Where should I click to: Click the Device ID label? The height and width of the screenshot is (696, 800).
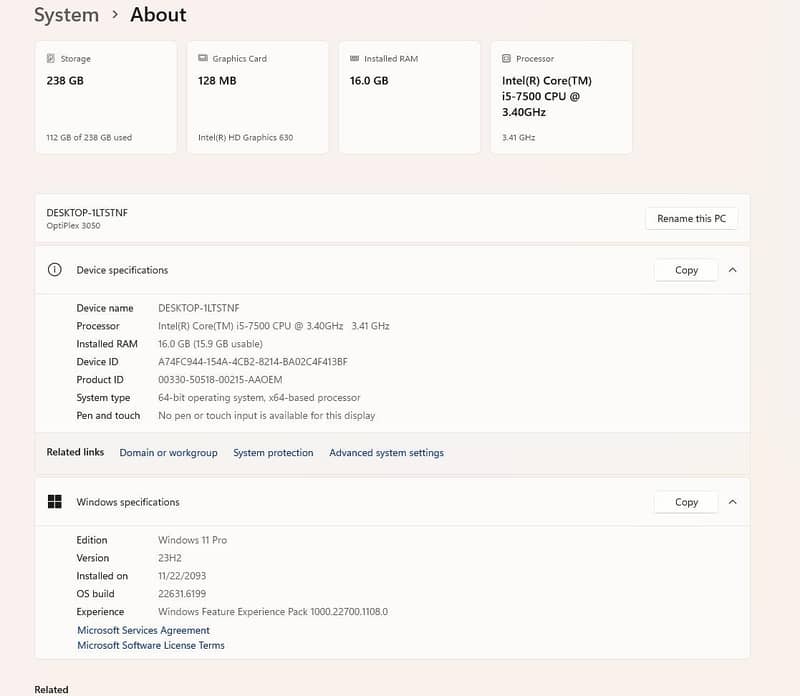(97, 362)
